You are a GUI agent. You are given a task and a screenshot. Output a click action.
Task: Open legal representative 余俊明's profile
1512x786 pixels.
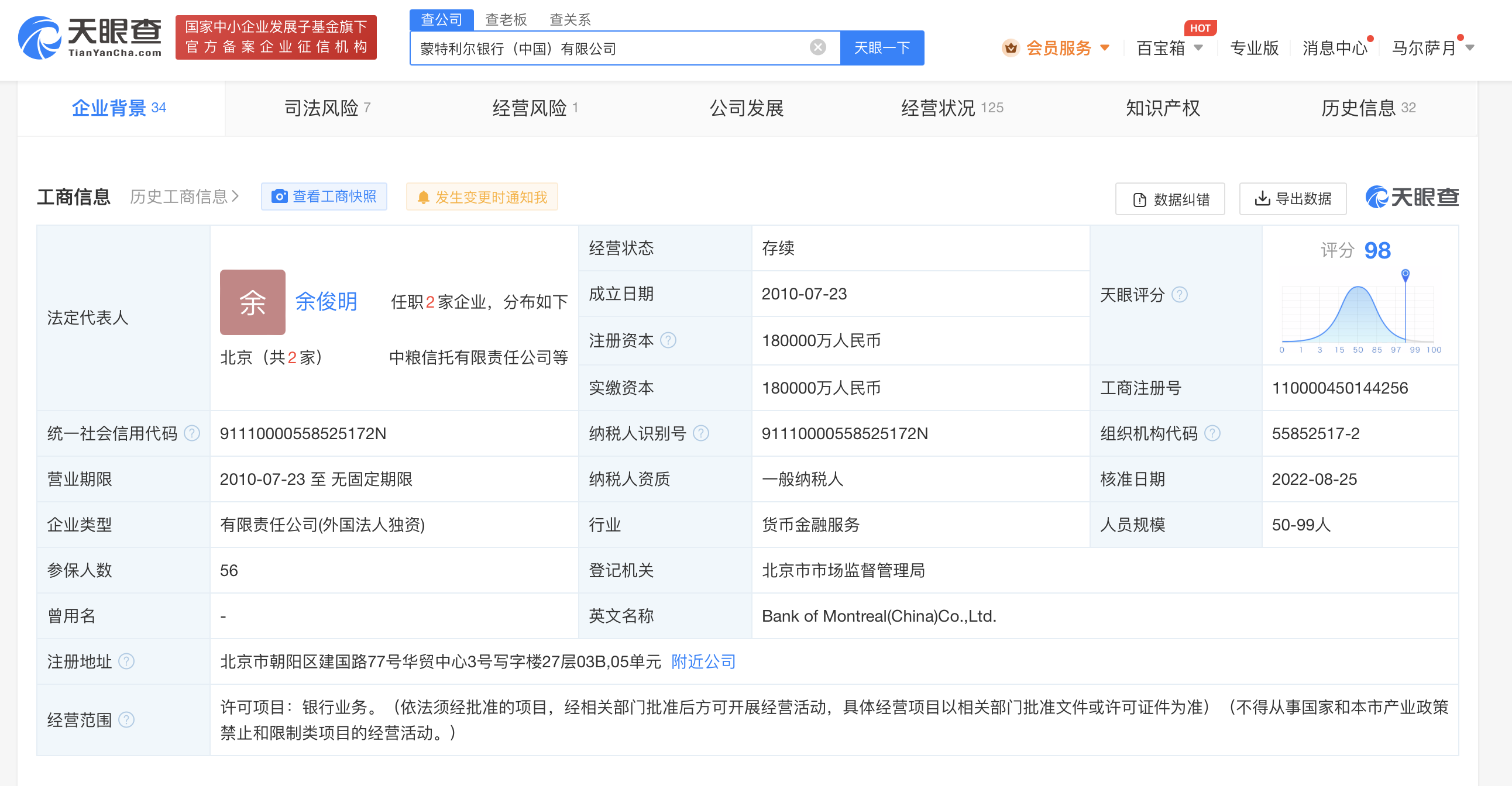tap(326, 302)
